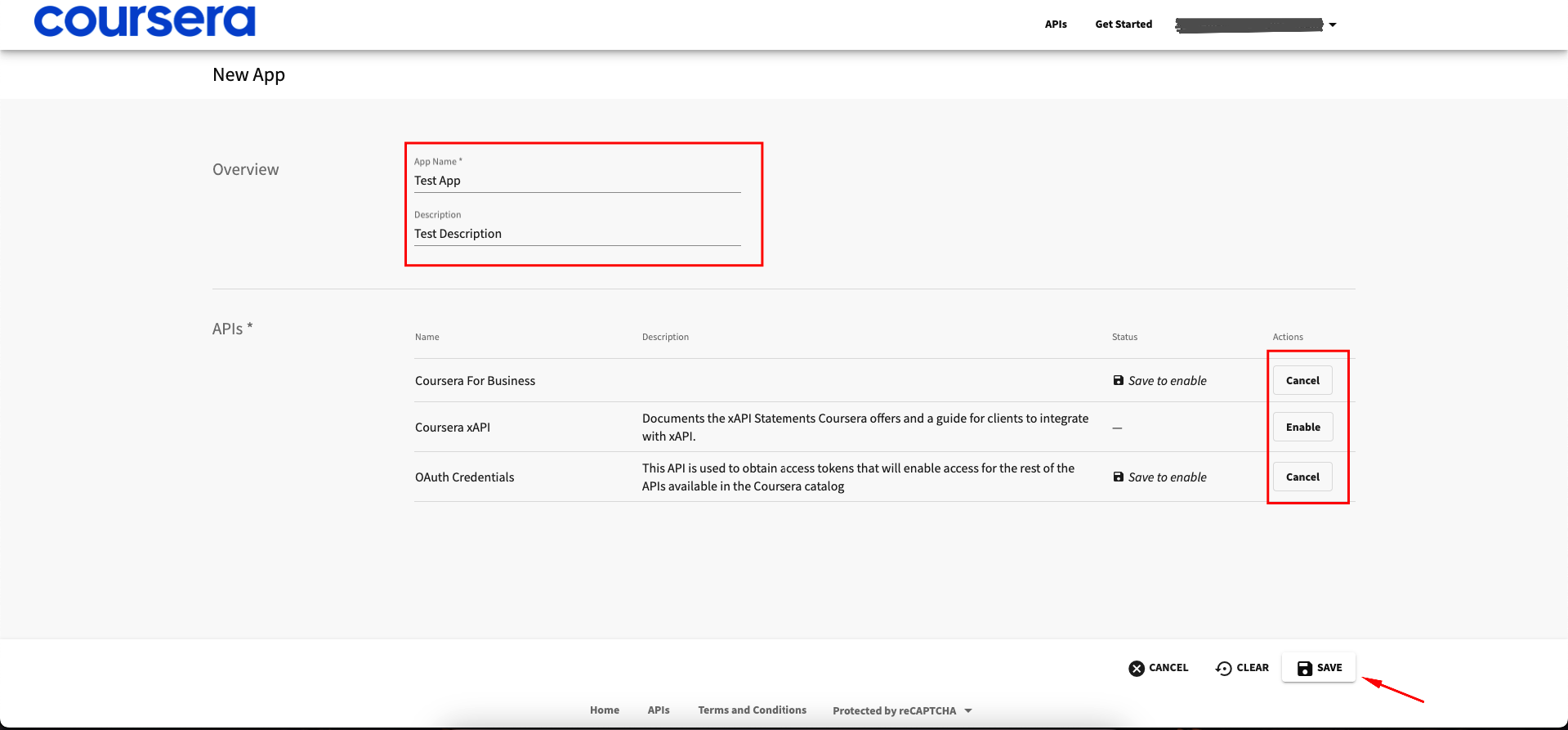
Task: Click the Coursera logo
Action: coord(145,20)
